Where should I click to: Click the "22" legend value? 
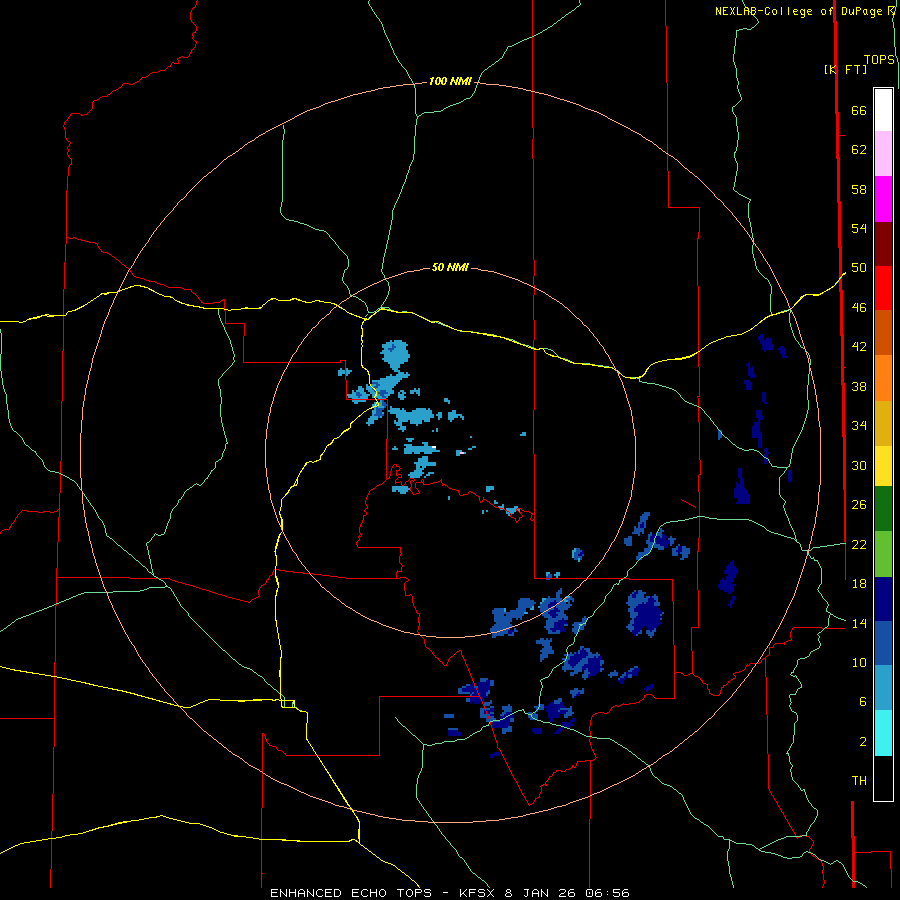tap(859, 544)
